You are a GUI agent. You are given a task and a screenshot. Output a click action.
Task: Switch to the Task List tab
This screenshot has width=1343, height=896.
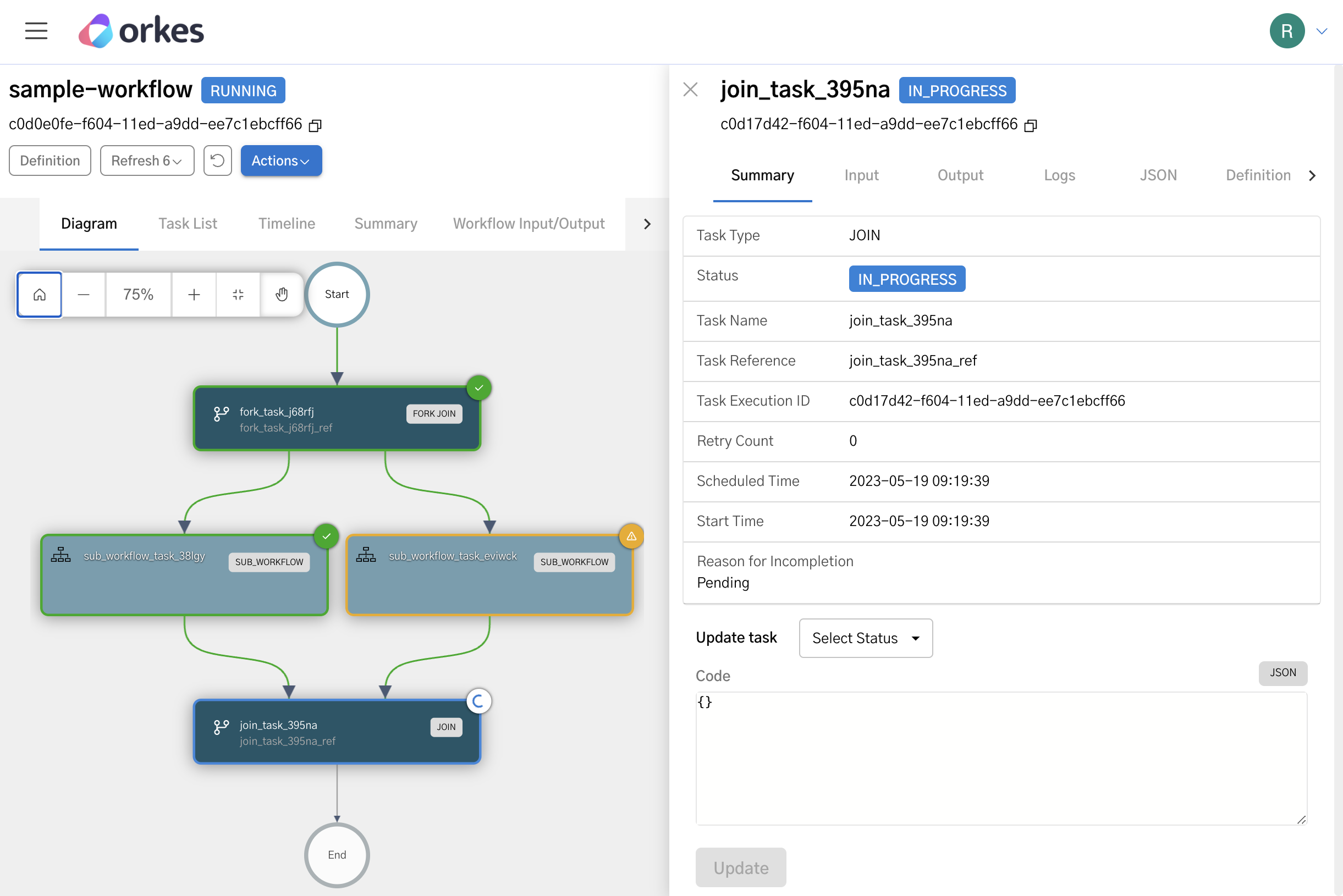coord(188,223)
